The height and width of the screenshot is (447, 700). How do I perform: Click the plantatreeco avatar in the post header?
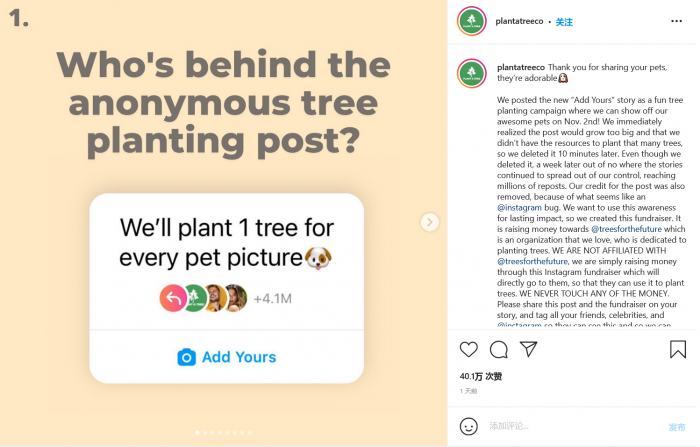(472, 21)
